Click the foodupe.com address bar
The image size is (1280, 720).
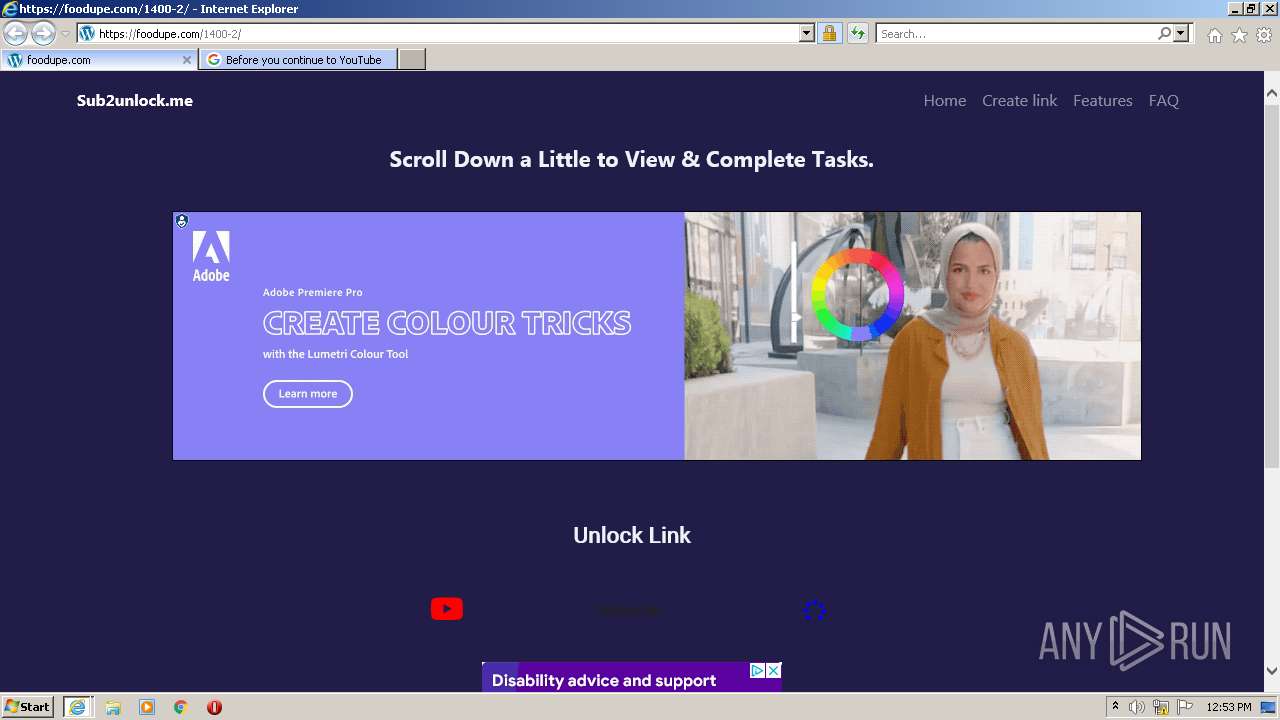click(438, 34)
